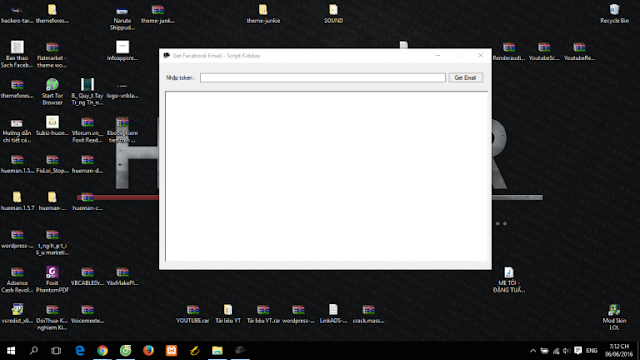Image resolution: width=640 pixels, height=360 pixels.
Task: Click the Get Email button
Action: tap(465, 78)
